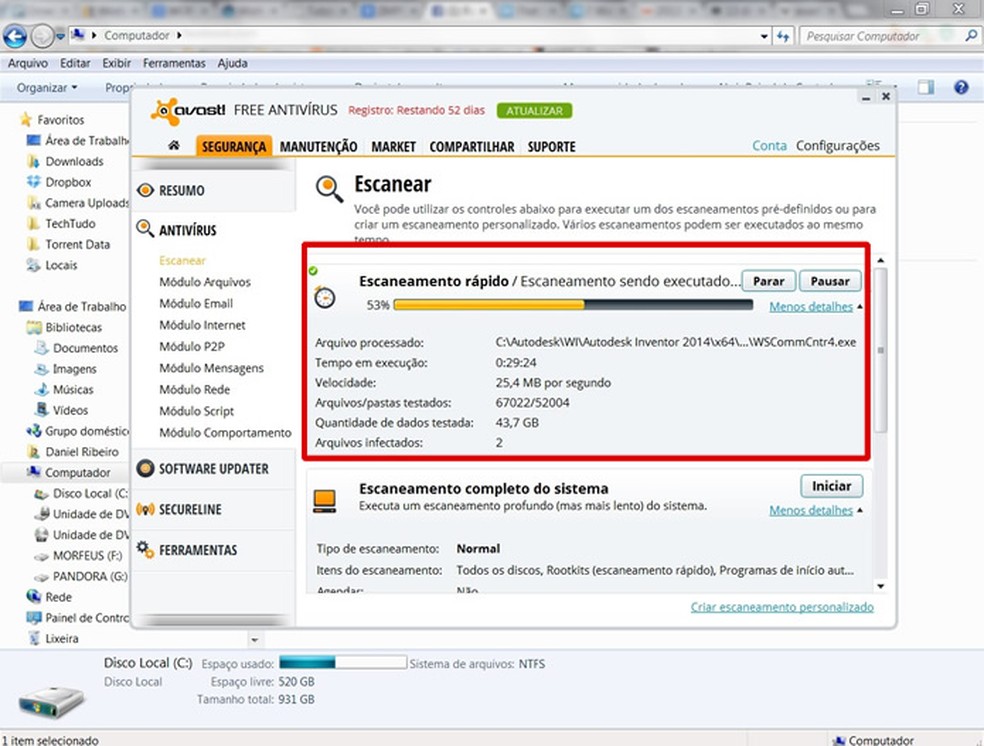Open Organizar dropdown in Explorer
This screenshot has height=746, width=984.
47,87
